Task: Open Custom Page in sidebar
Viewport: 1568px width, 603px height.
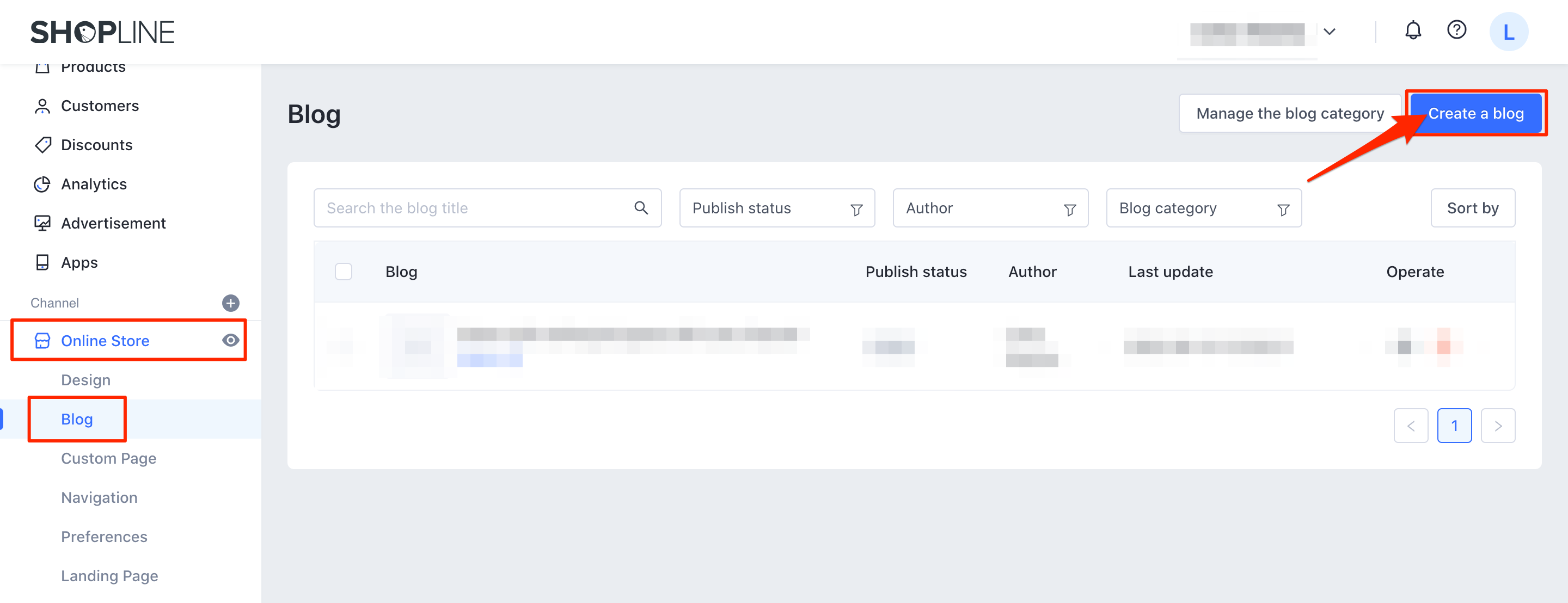Action: pos(108,458)
